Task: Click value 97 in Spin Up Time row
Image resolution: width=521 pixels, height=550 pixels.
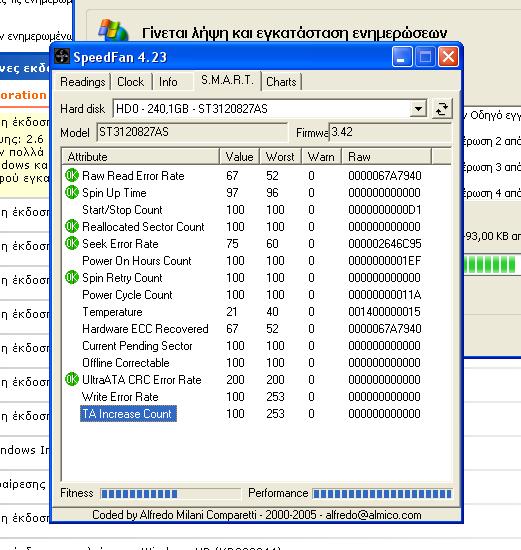Action: 232,193
